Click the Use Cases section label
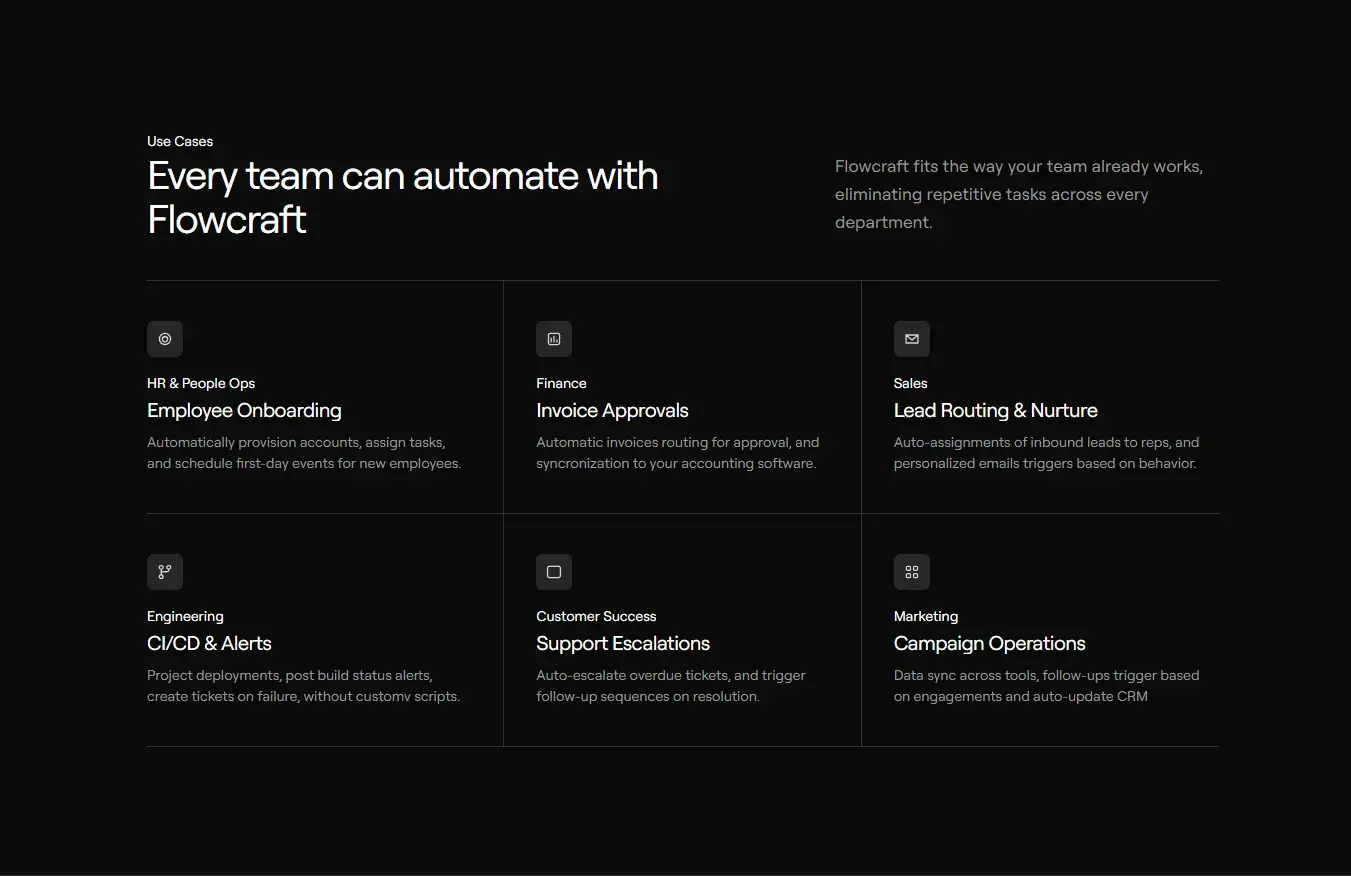The height and width of the screenshot is (876, 1351). pos(180,141)
